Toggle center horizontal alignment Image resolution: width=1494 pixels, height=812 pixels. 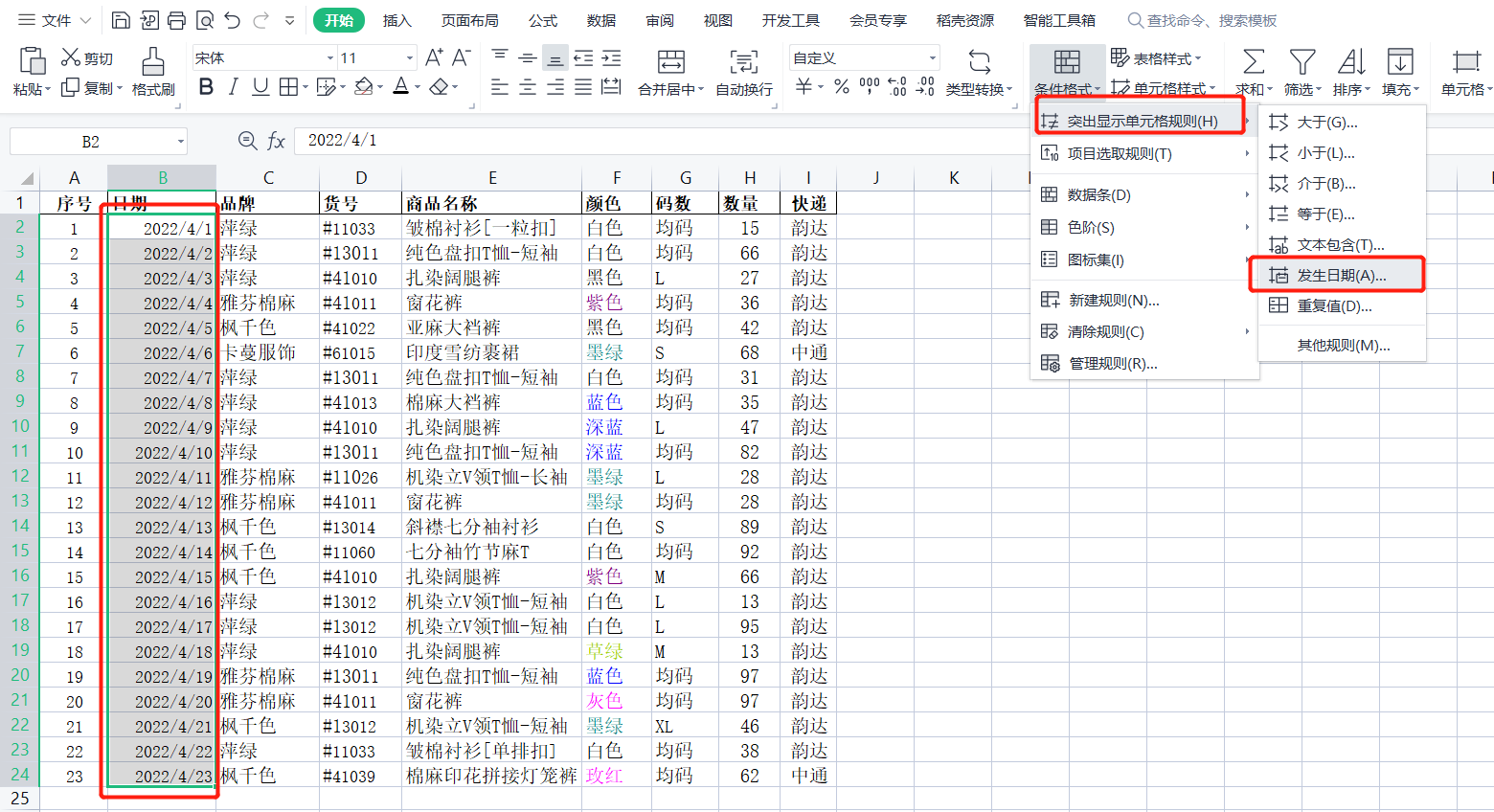click(528, 87)
